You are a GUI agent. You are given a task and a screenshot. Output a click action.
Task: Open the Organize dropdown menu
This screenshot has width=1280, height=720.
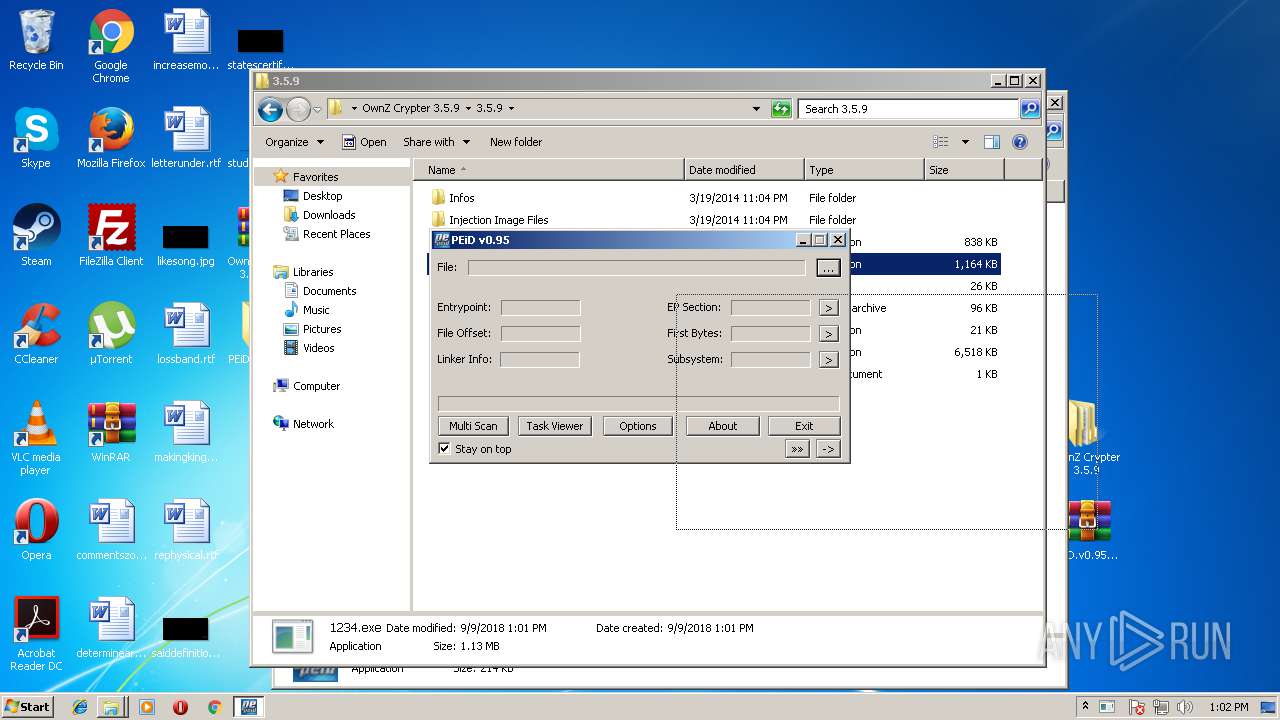[294, 142]
